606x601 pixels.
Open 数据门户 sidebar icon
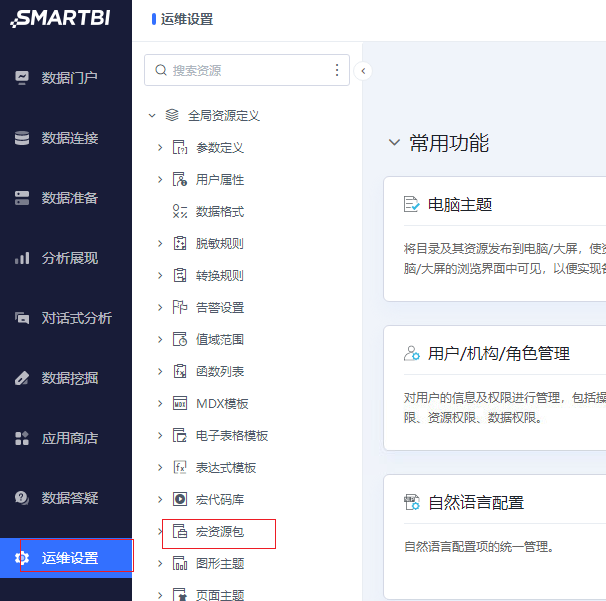[x=22, y=78]
